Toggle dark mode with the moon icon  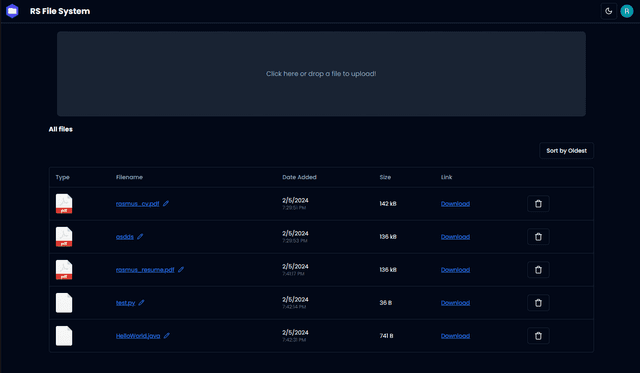click(x=609, y=11)
